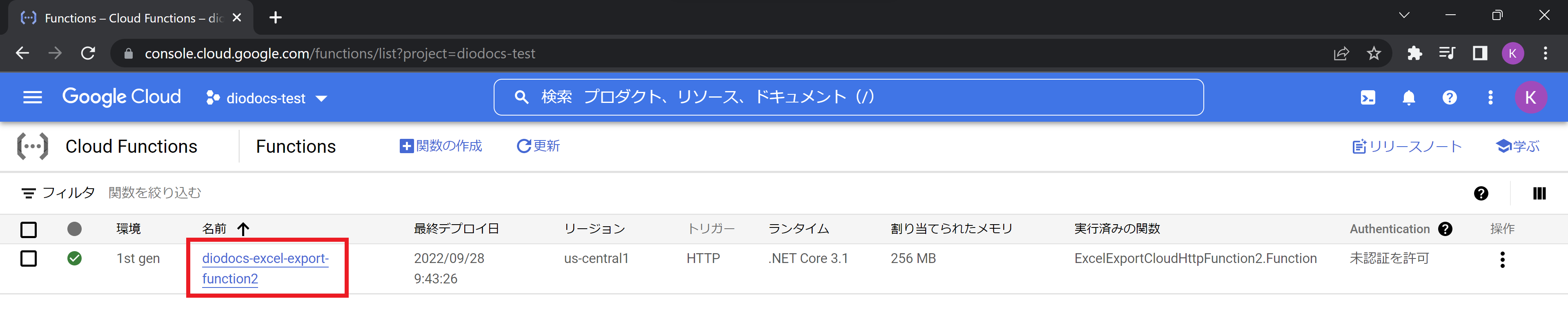Click the site lock icon in address bar
Viewport: 1568px width, 312px height.
pos(128,53)
